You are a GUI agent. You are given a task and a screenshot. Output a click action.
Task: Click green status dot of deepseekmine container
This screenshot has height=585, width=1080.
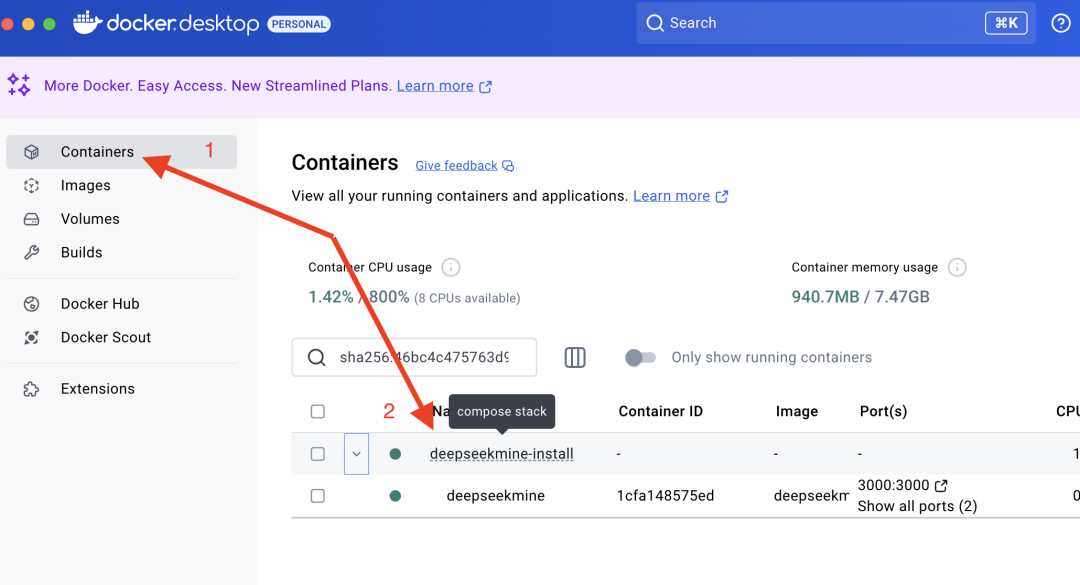coord(395,496)
